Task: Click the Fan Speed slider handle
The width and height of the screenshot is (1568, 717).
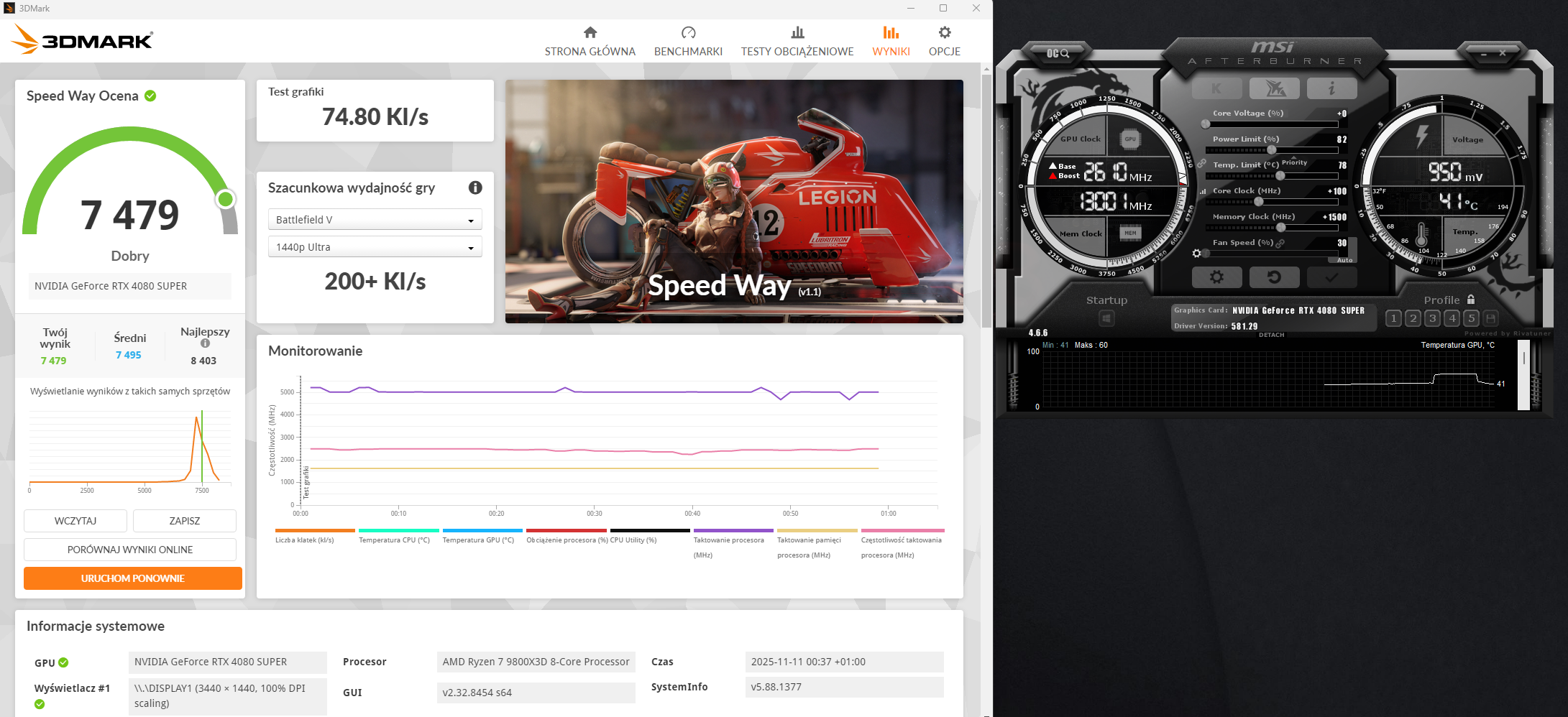Action: [x=1206, y=254]
